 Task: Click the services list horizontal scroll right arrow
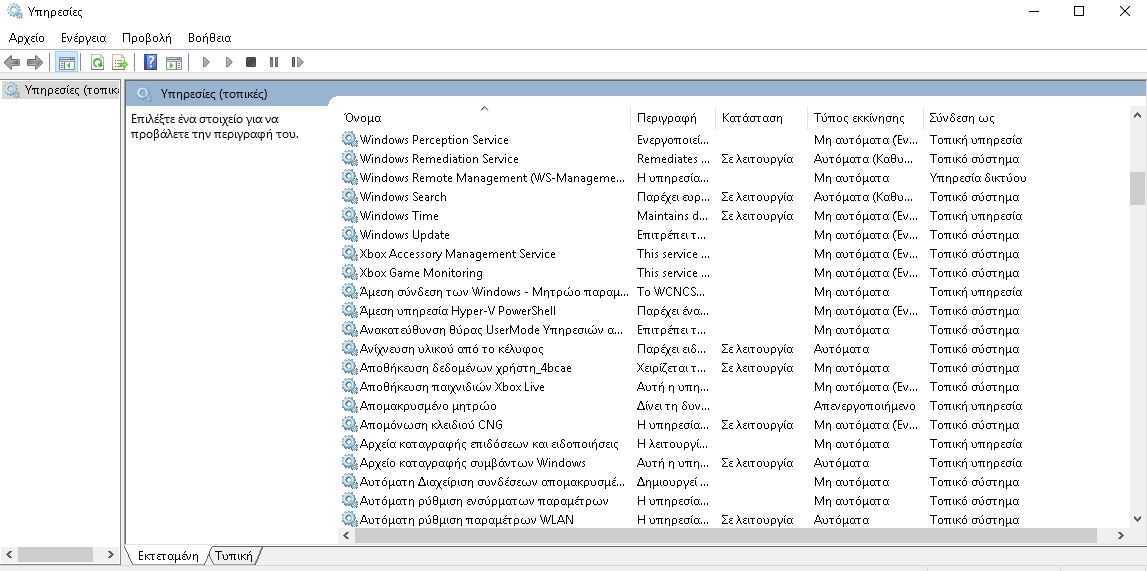(x=1121, y=536)
